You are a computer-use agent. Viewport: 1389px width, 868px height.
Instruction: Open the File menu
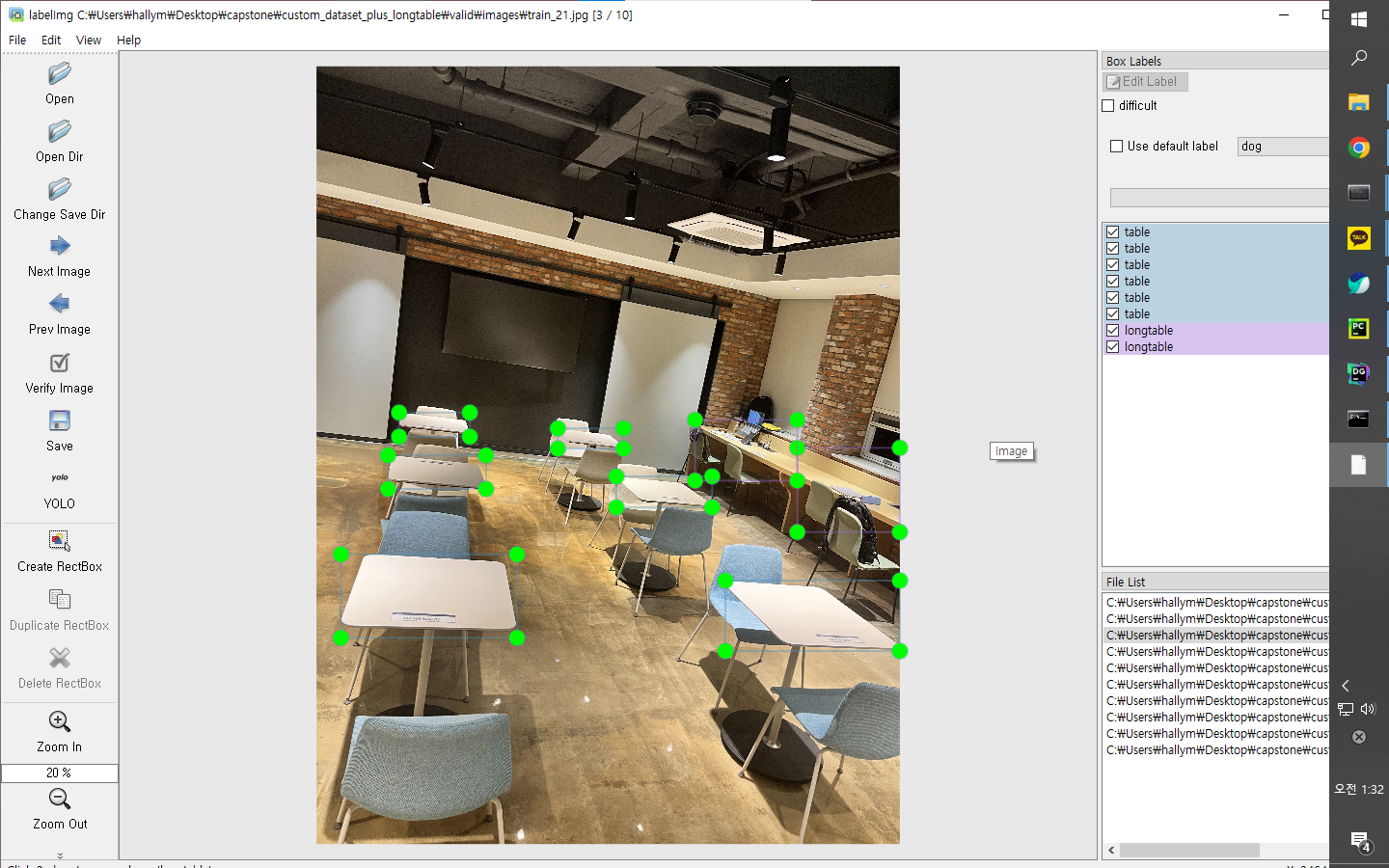(x=17, y=40)
